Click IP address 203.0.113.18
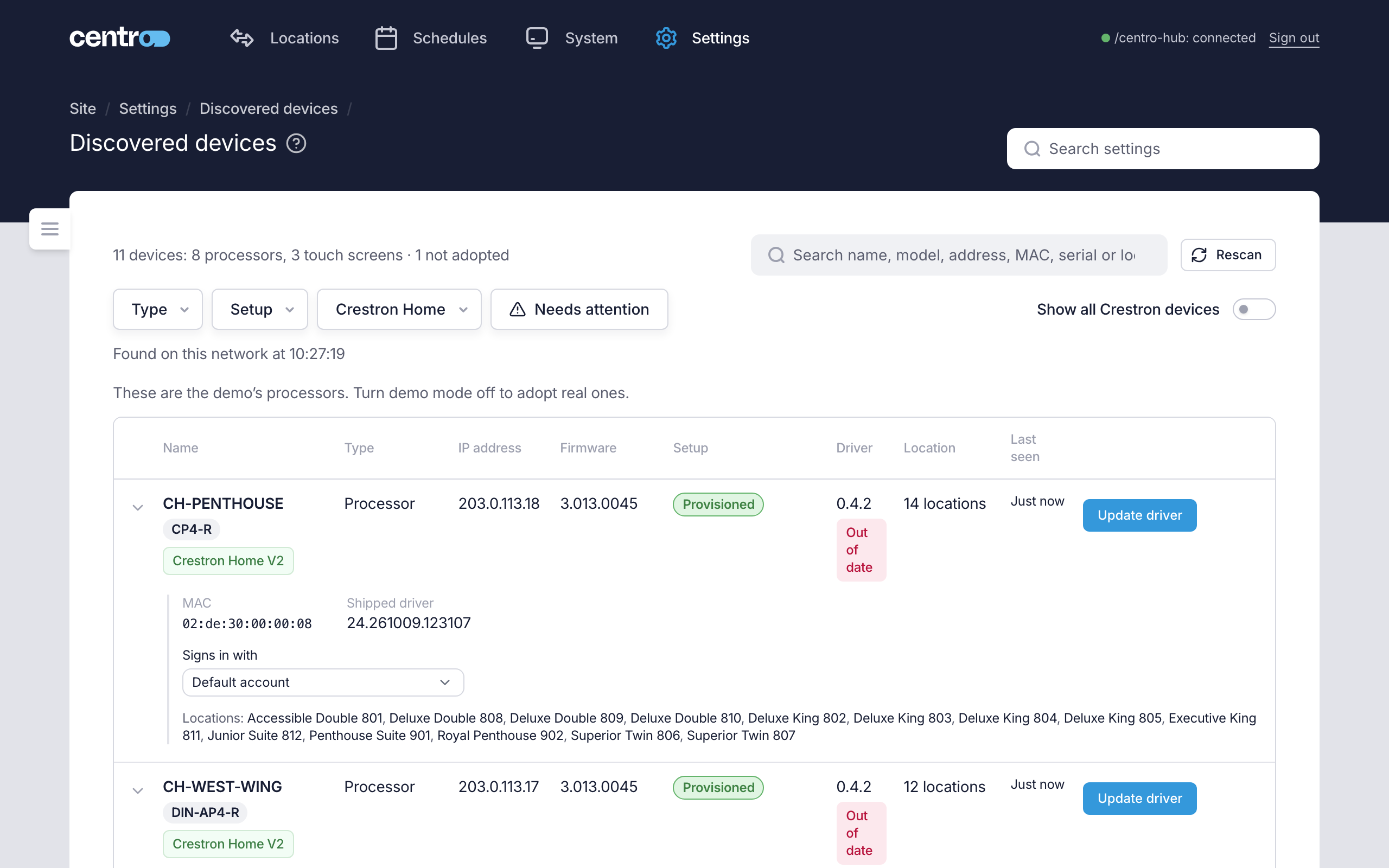The height and width of the screenshot is (868, 1389). click(x=499, y=503)
